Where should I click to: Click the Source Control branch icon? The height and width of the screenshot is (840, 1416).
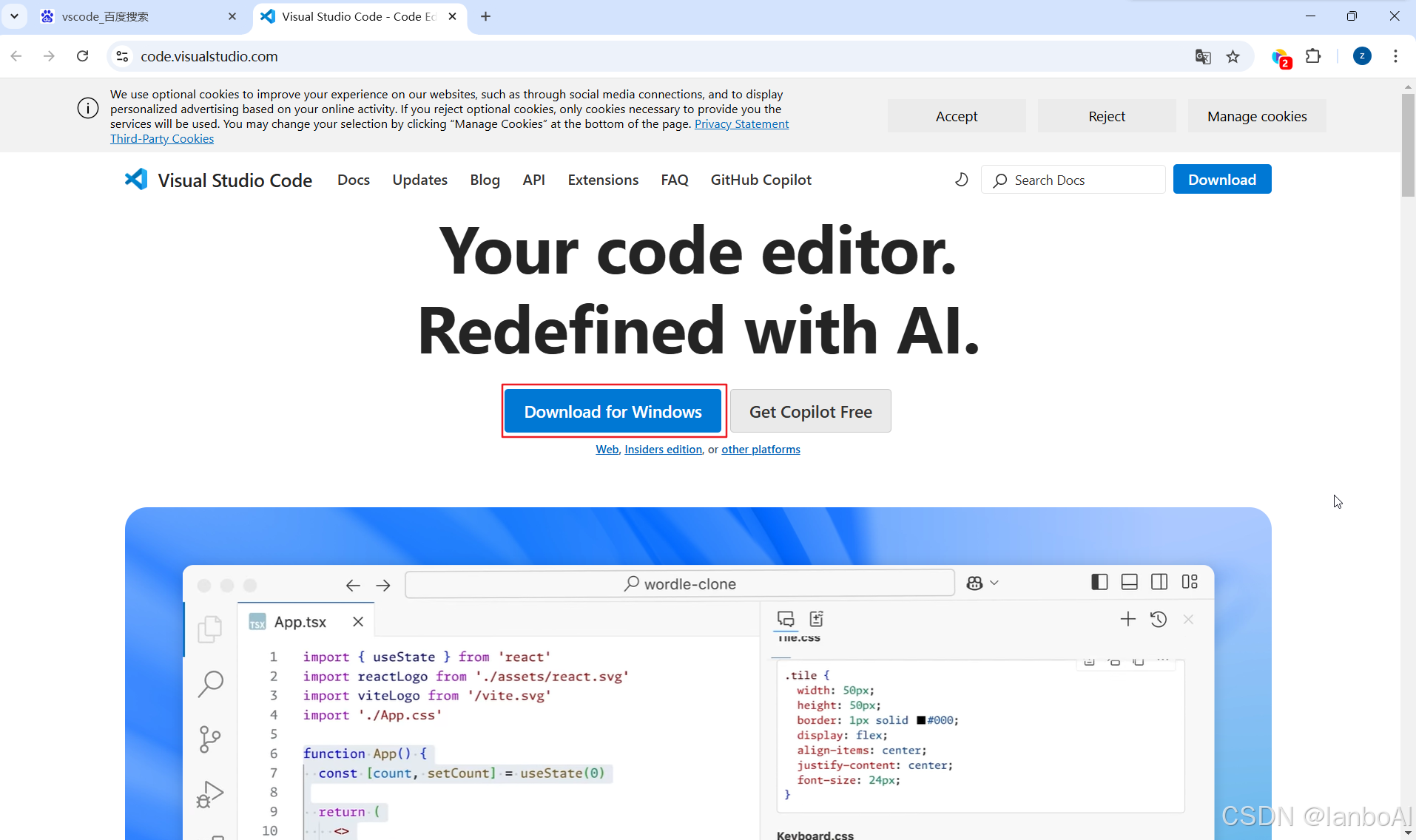click(x=210, y=739)
